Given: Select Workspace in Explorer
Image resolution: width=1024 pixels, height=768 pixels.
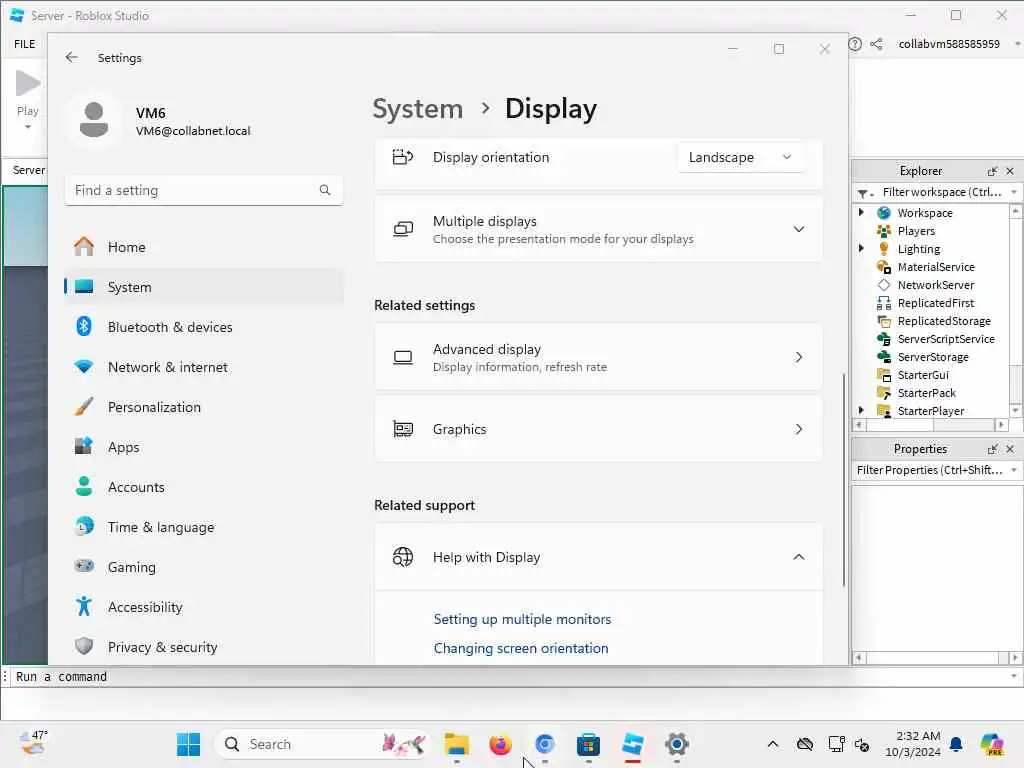Looking at the screenshot, I should (925, 213).
